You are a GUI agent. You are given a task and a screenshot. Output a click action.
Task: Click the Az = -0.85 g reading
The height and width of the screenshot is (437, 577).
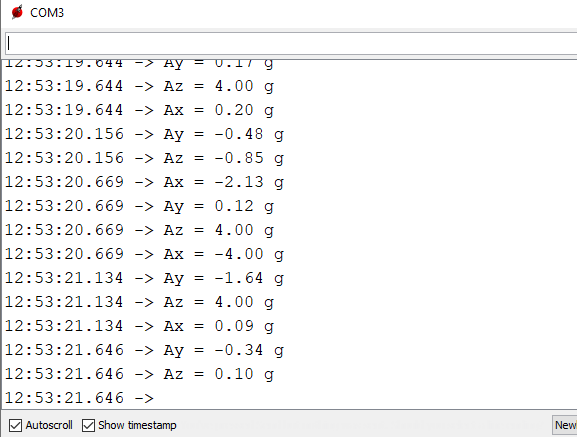[x=223, y=158]
